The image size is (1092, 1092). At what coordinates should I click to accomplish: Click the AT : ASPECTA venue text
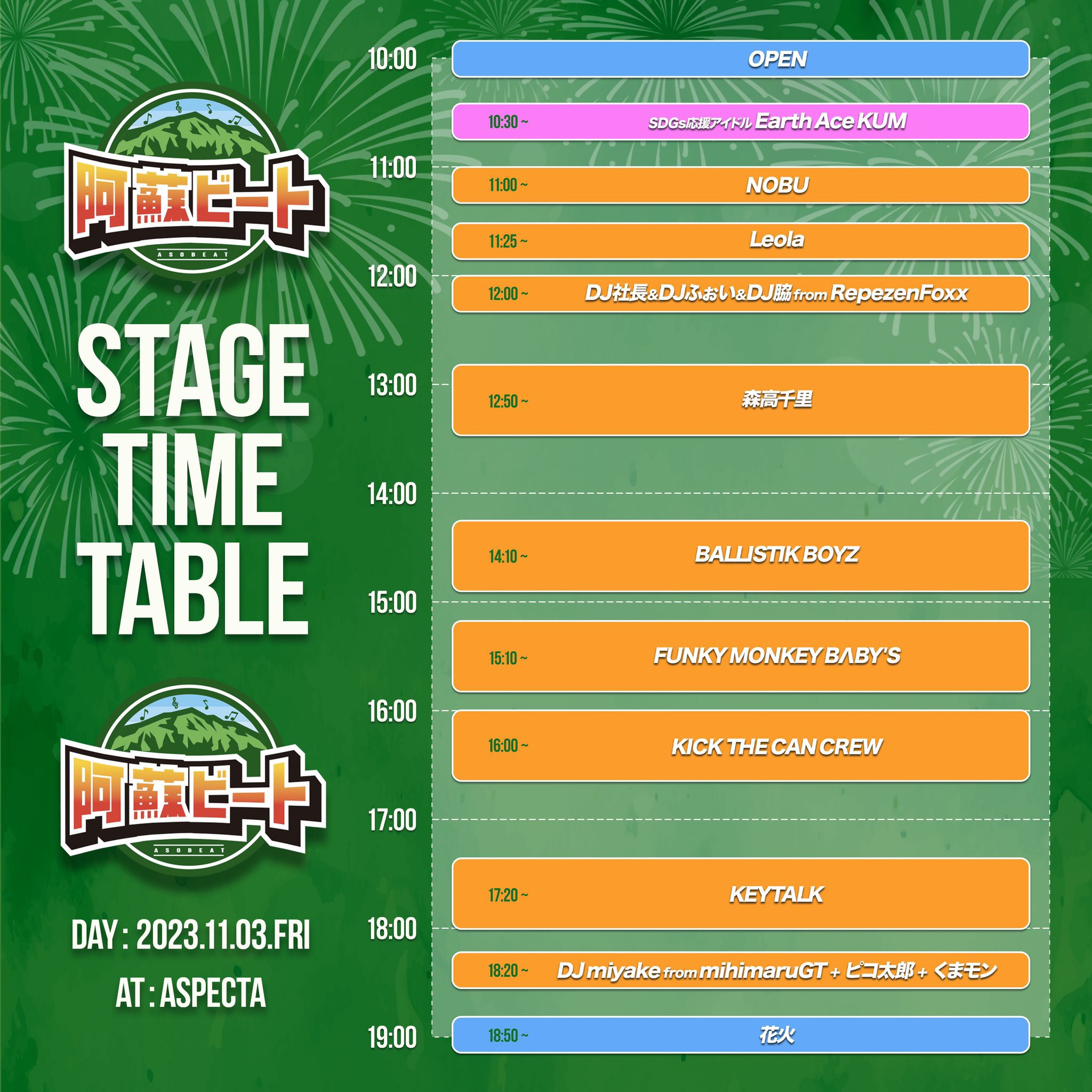tap(190, 993)
